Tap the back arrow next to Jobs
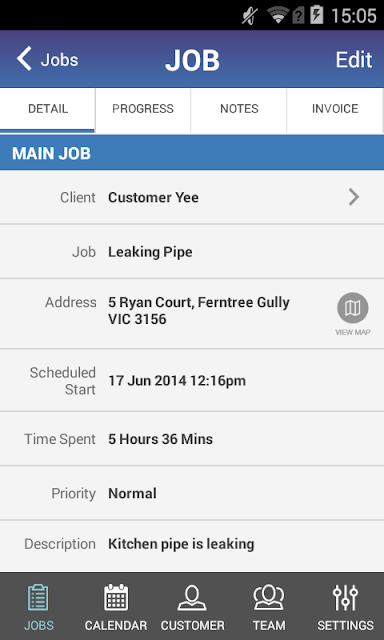The height and width of the screenshot is (640, 384). [x=24, y=59]
